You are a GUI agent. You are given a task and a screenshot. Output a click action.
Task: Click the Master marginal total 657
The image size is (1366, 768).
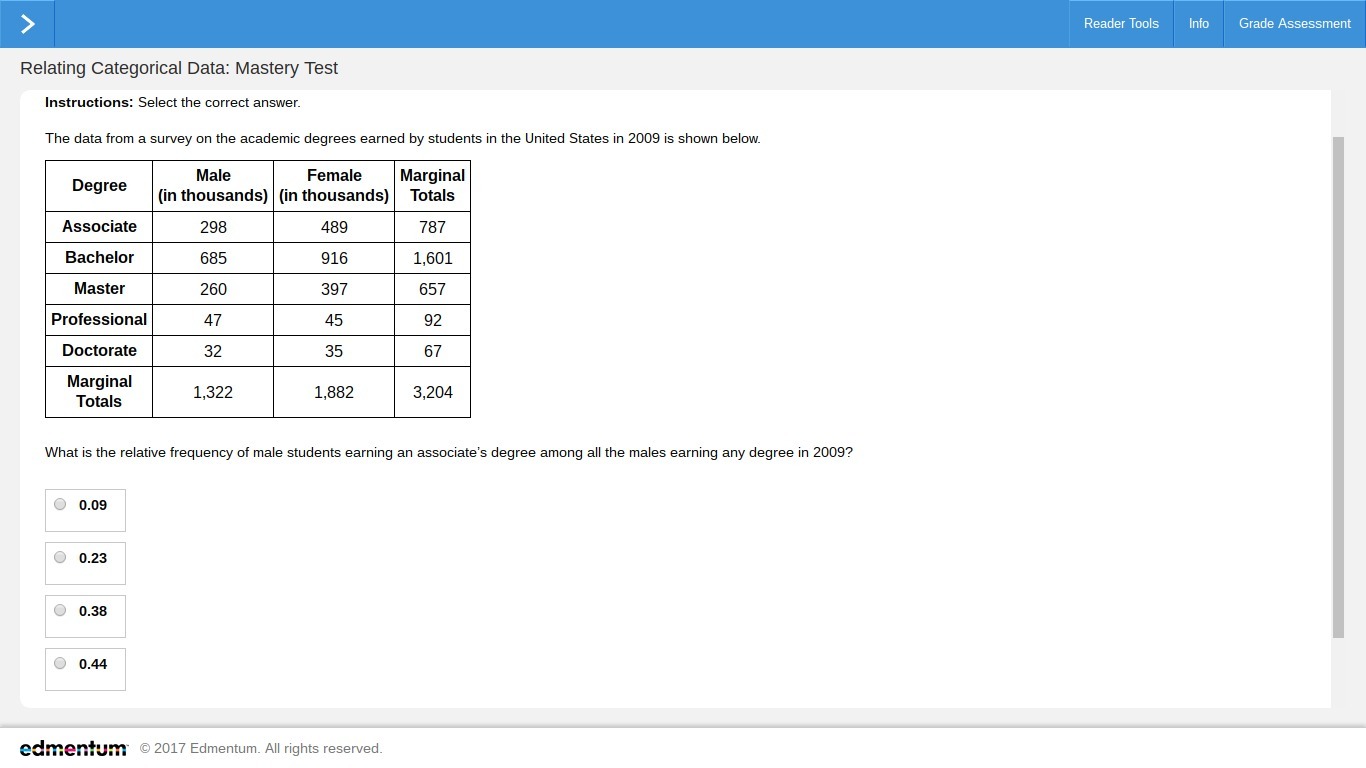pos(432,289)
